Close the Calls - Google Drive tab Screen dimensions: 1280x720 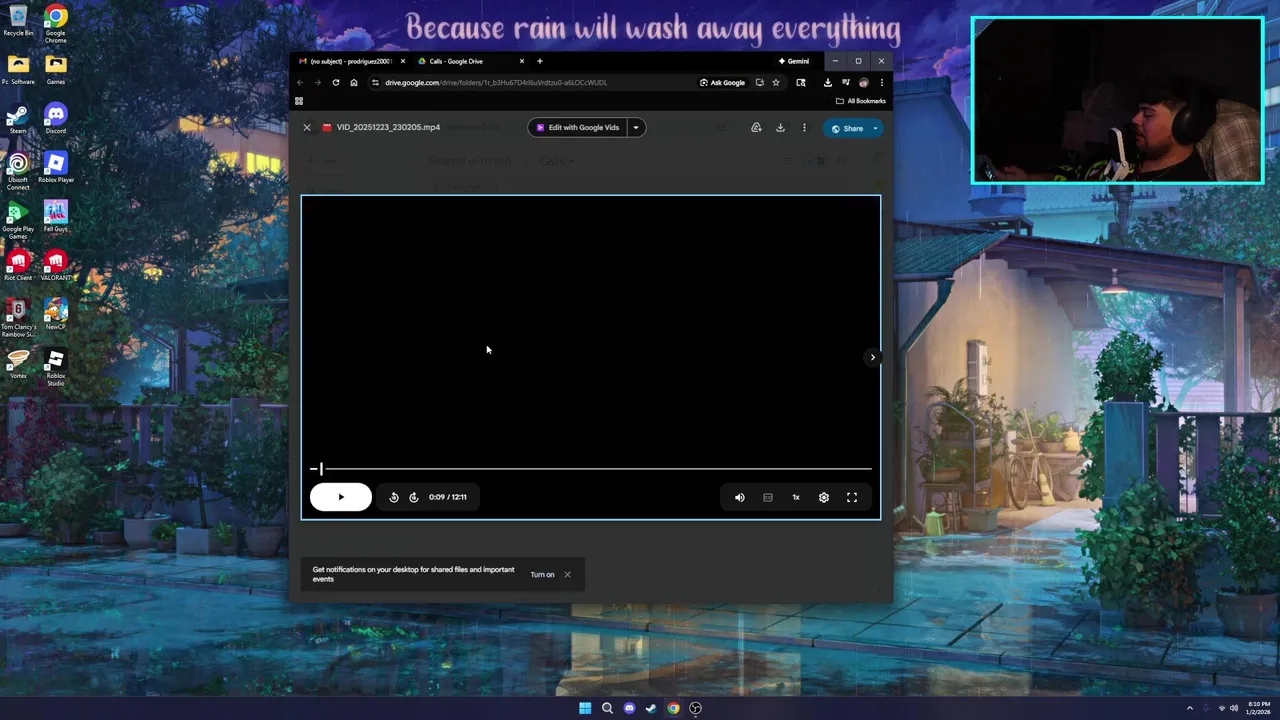click(521, 61)
